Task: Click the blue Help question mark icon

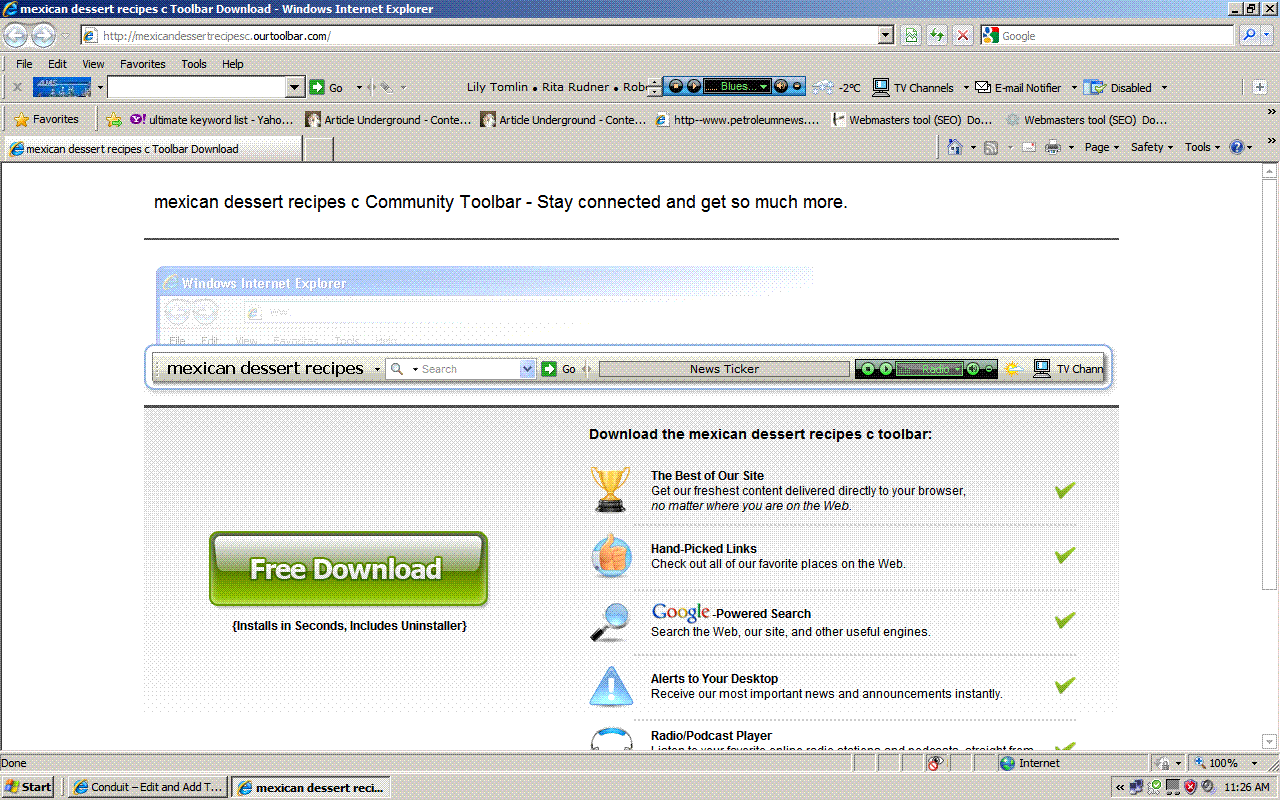Action: point(1237,148)
